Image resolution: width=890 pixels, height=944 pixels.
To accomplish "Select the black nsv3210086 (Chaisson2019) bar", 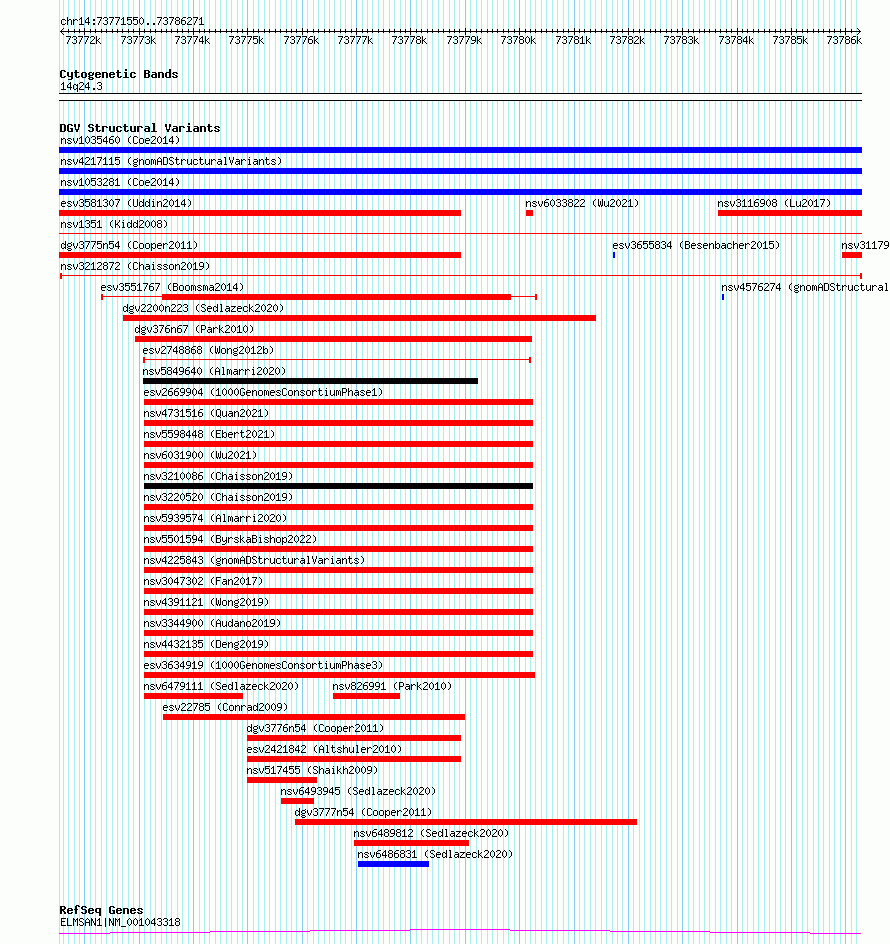I will [338, 486].
